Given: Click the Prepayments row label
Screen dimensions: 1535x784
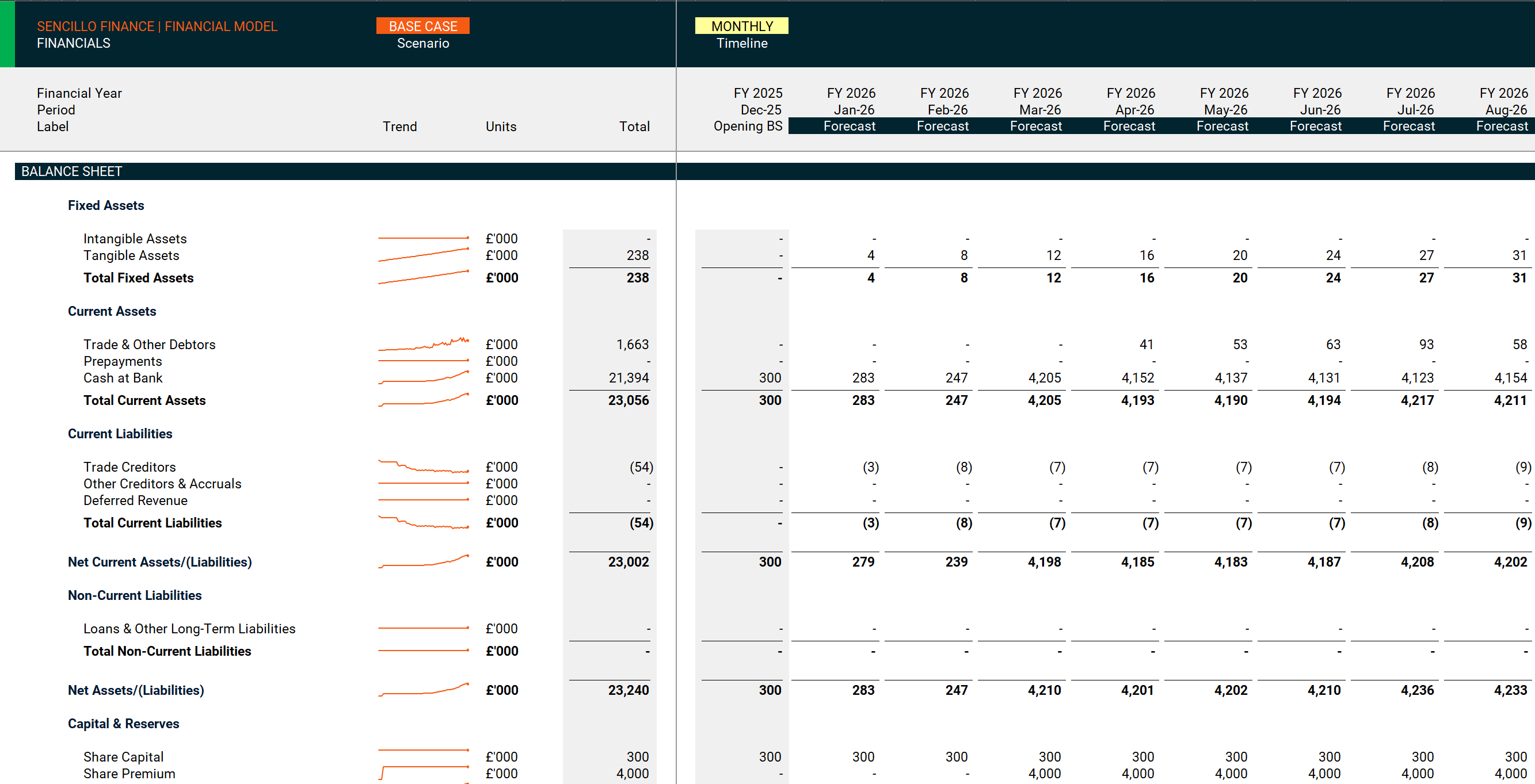Looking at the screenshot, I should click(x=122, y=362).
